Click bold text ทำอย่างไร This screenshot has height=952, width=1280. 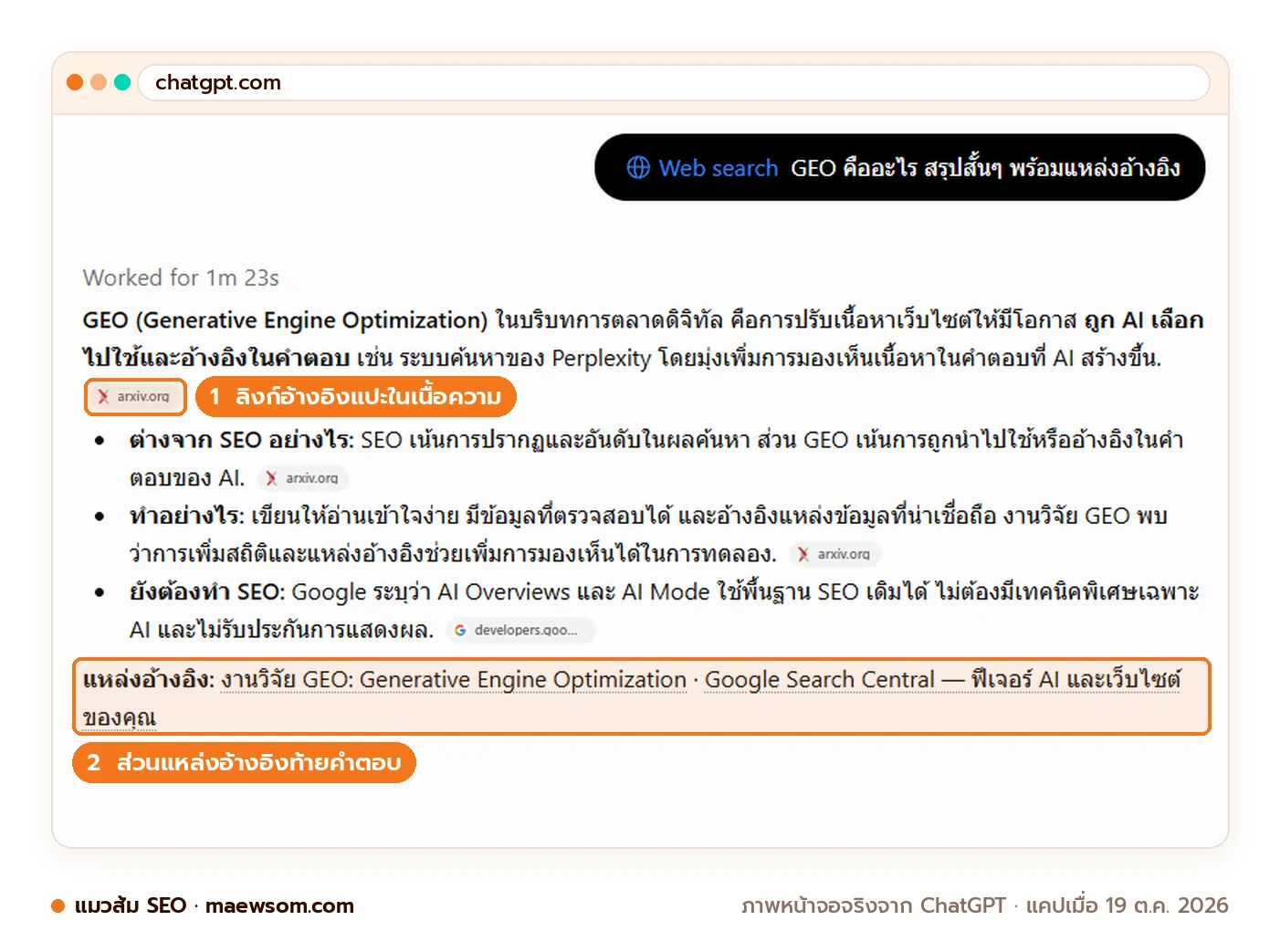point(186,516)
